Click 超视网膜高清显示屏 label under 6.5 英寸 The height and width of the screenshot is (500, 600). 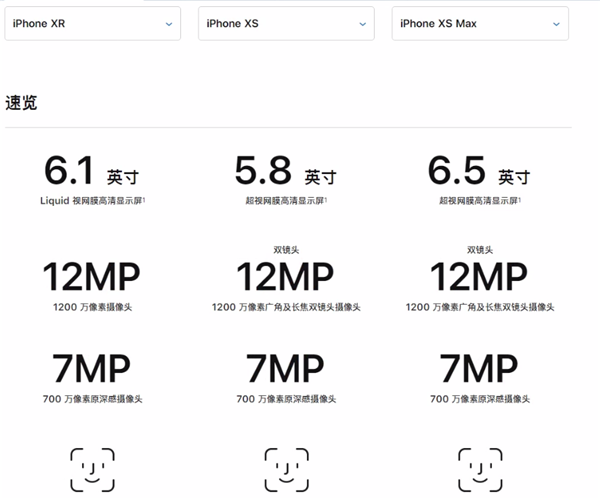coord(480,201)
